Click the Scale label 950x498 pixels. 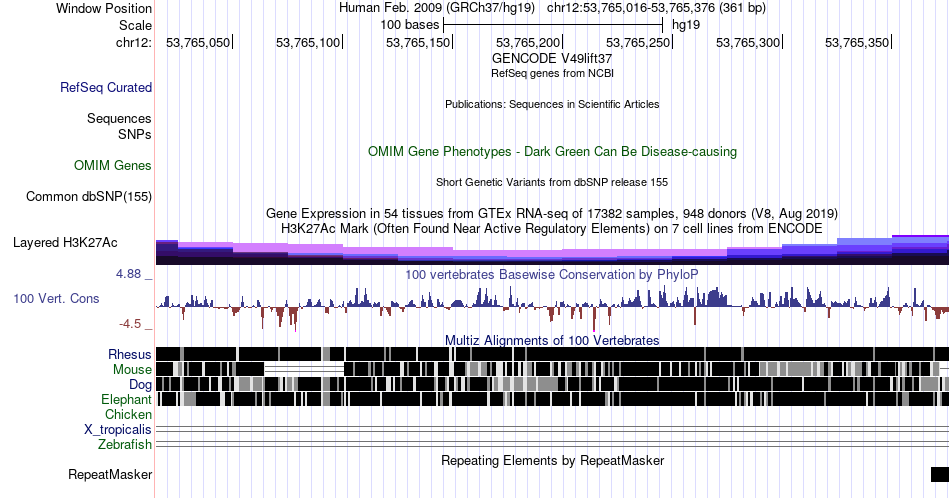[135, 25]
